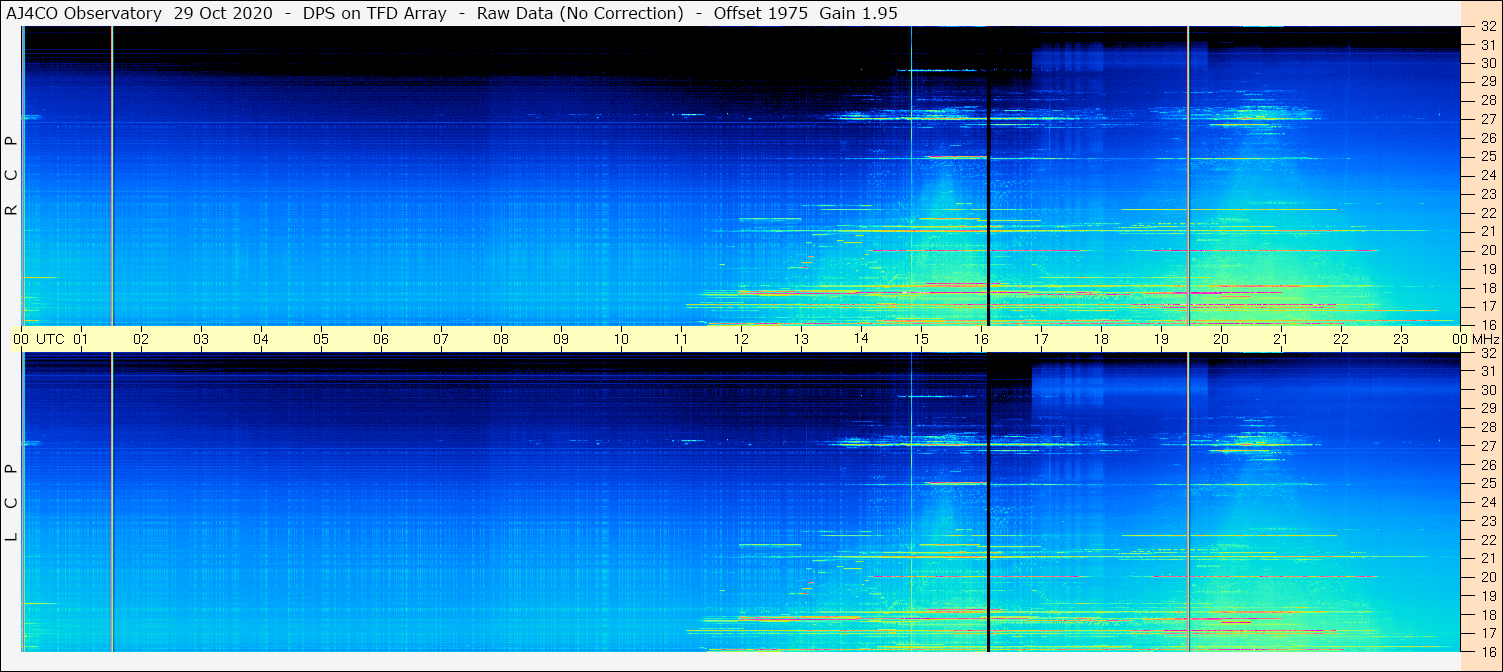Image resolution: width=1503 pixels, height=672 pixels.
Task: Click frequency label '20' in RCP panel
Action: pos(1488,250)
